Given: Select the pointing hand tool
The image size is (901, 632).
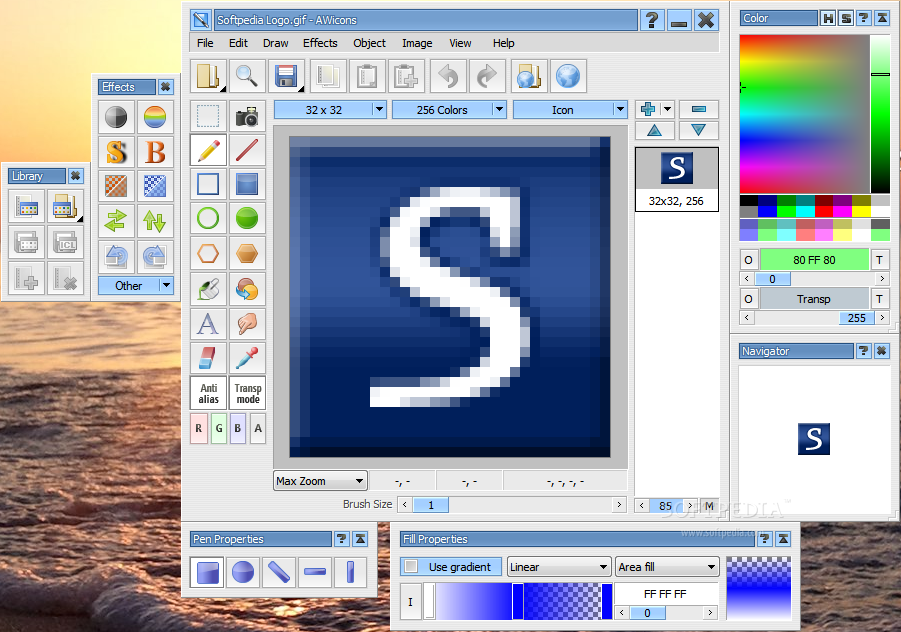Looking at the screenshot, I should (x=247, y=323).
